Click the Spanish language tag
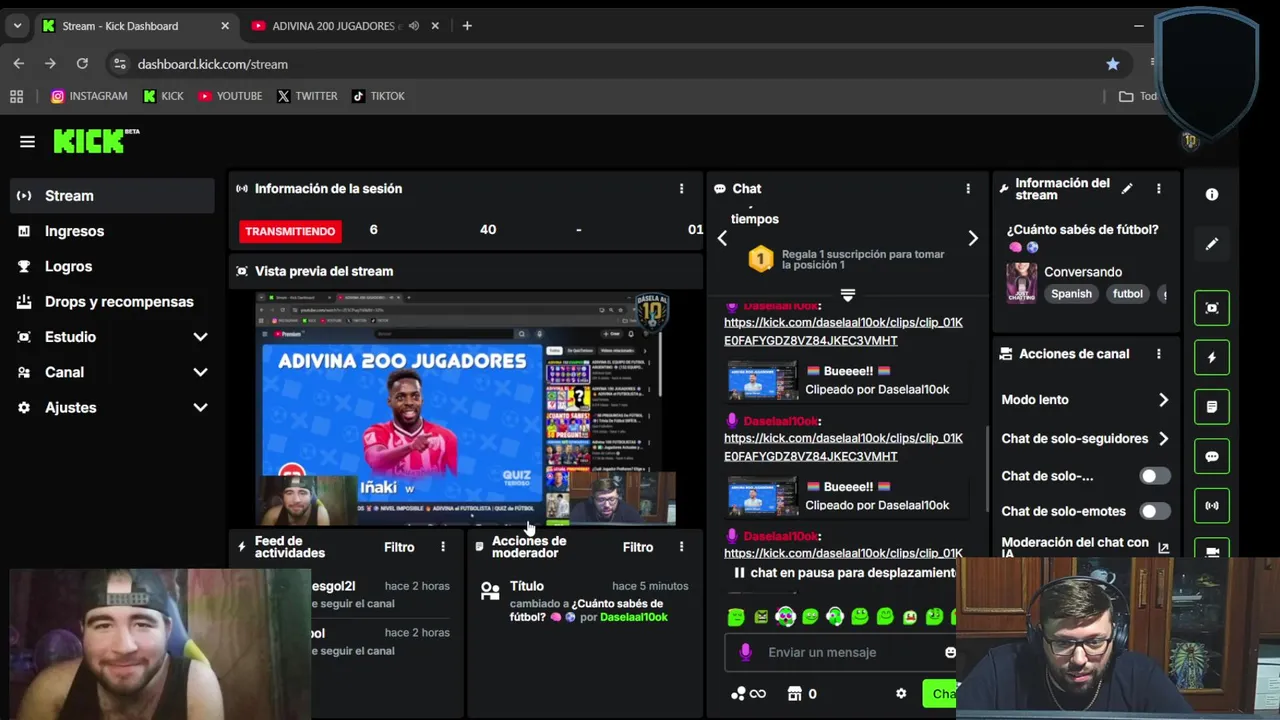1280x720 pixels. pyautogui.click(x=1071, y=294)
